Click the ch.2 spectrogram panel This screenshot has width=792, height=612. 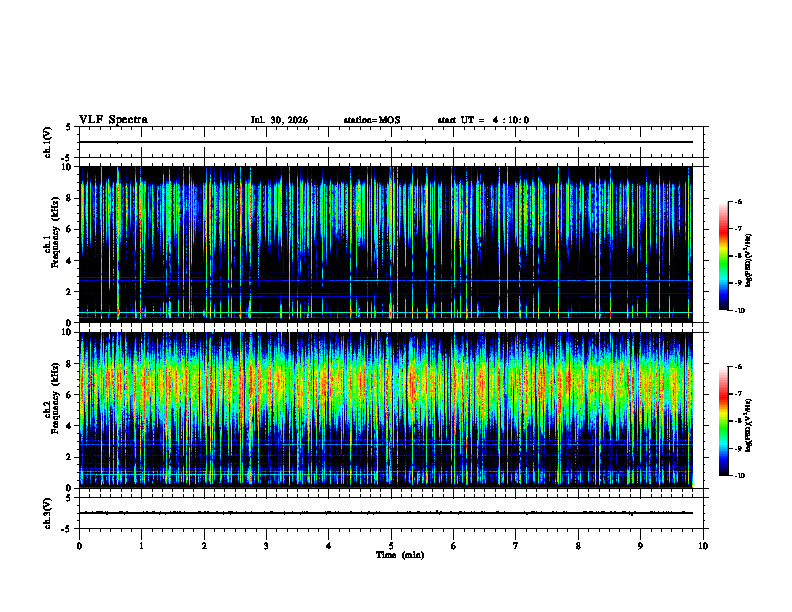(x=386, y=410)
